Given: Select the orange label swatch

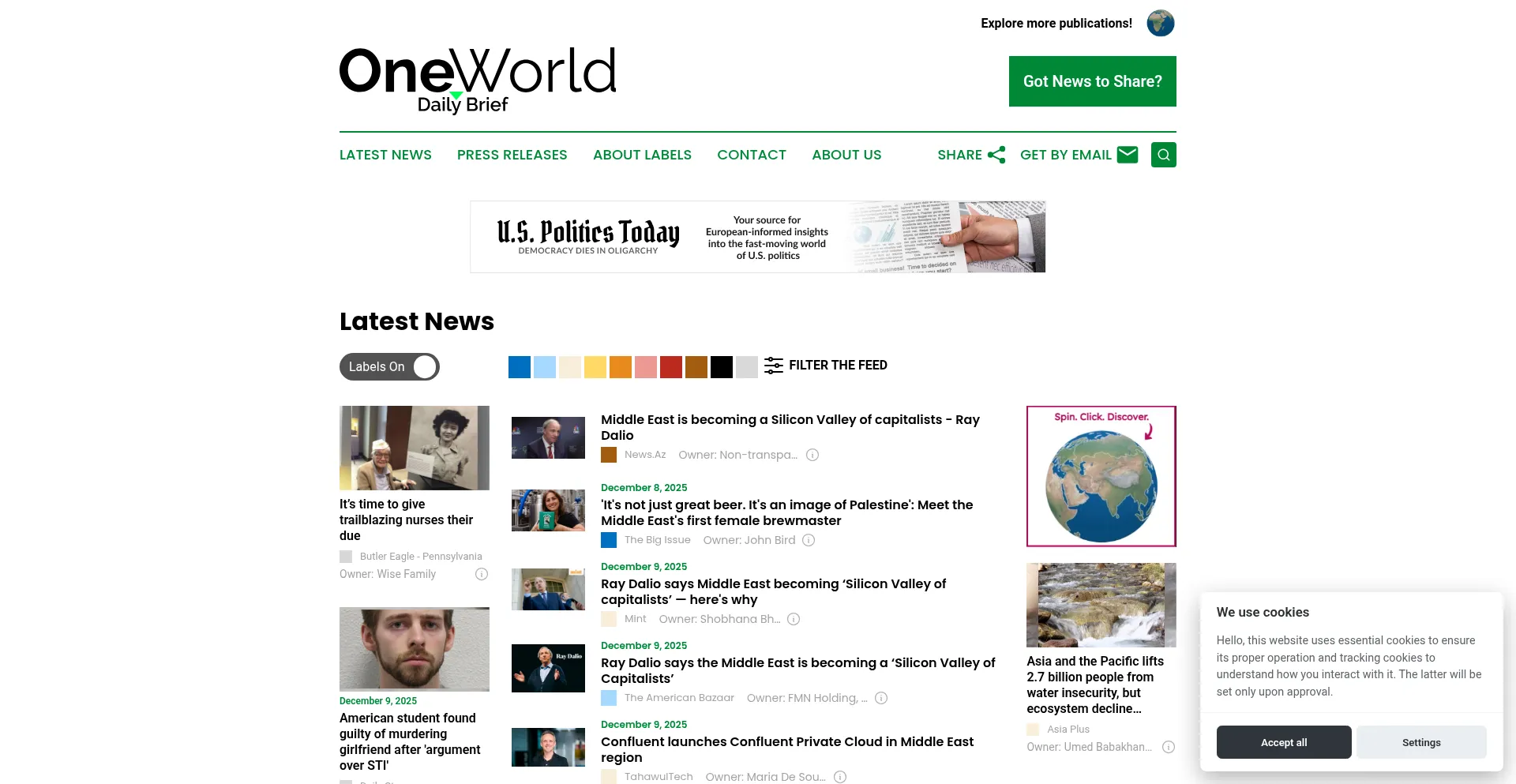Looking at the screenshot, I should pos(621,367).
